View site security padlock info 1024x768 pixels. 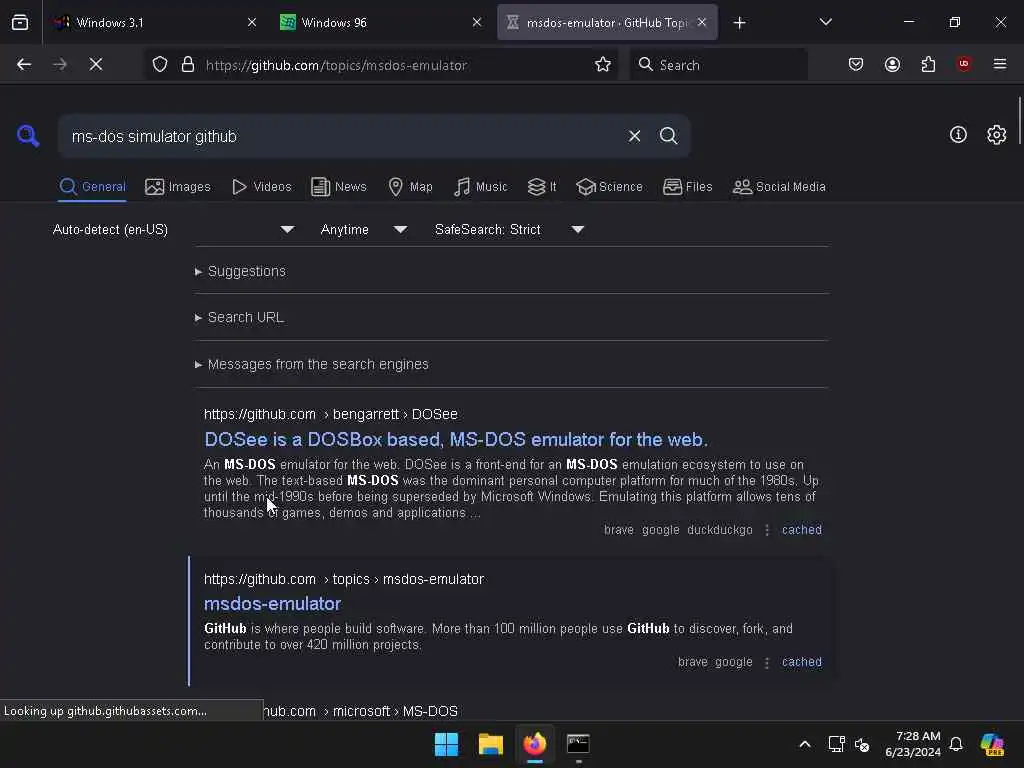pos(188,64)
